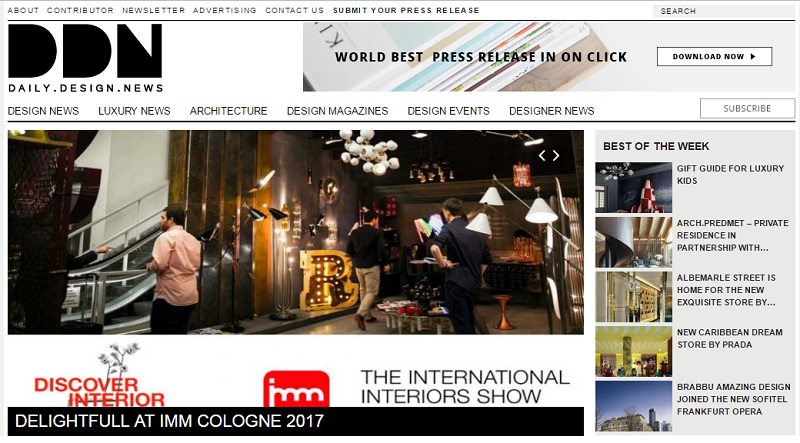Open the New Caribbean Dream Store by Prada article
The width and height of the screenshot is (800, 443).
click(x=729, y=338)
